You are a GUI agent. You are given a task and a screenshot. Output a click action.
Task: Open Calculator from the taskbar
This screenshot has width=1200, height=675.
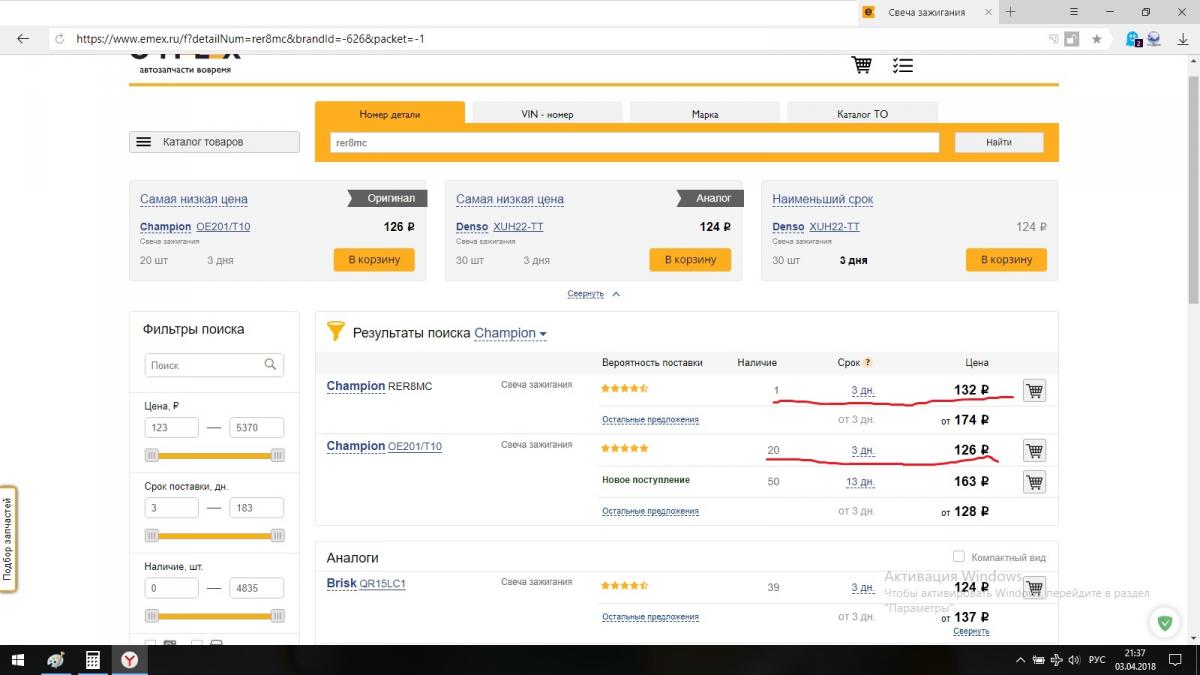[x=93, y=660]
